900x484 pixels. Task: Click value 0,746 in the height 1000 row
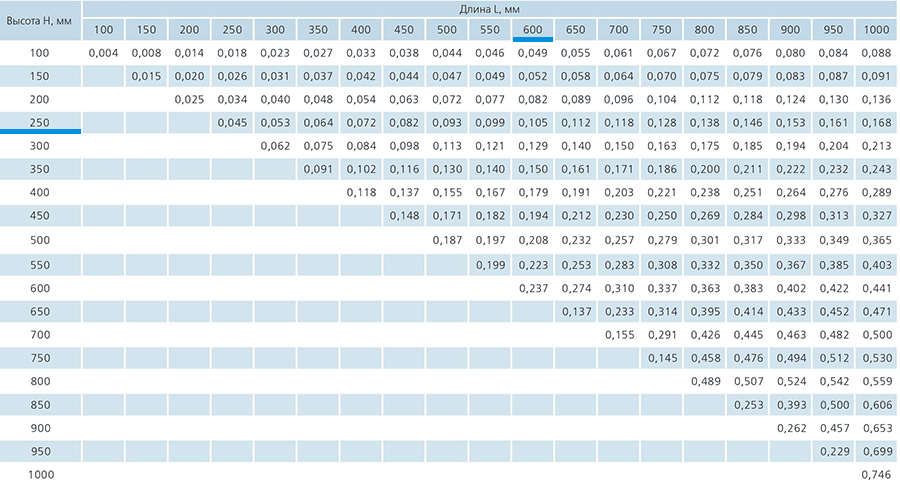click(x=876, y=475)
